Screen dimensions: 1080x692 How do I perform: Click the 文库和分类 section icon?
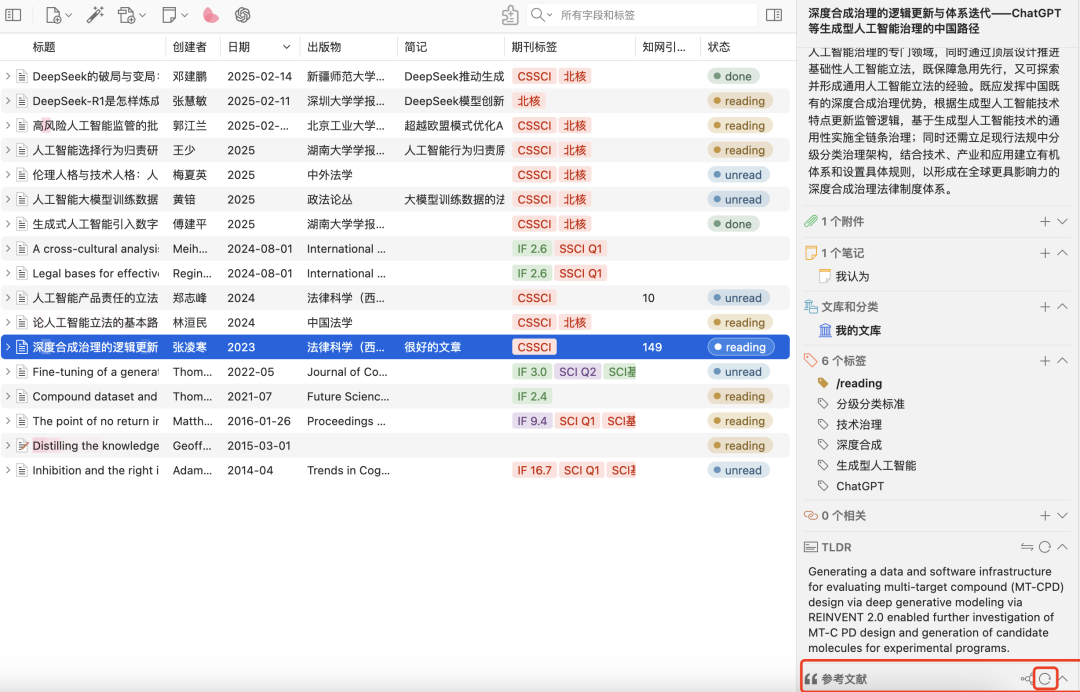[811, 307]
